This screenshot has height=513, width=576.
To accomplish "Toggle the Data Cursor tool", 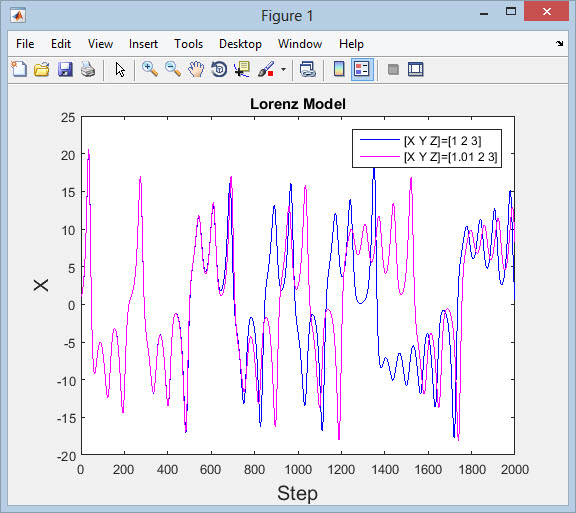I will point(242,69).
